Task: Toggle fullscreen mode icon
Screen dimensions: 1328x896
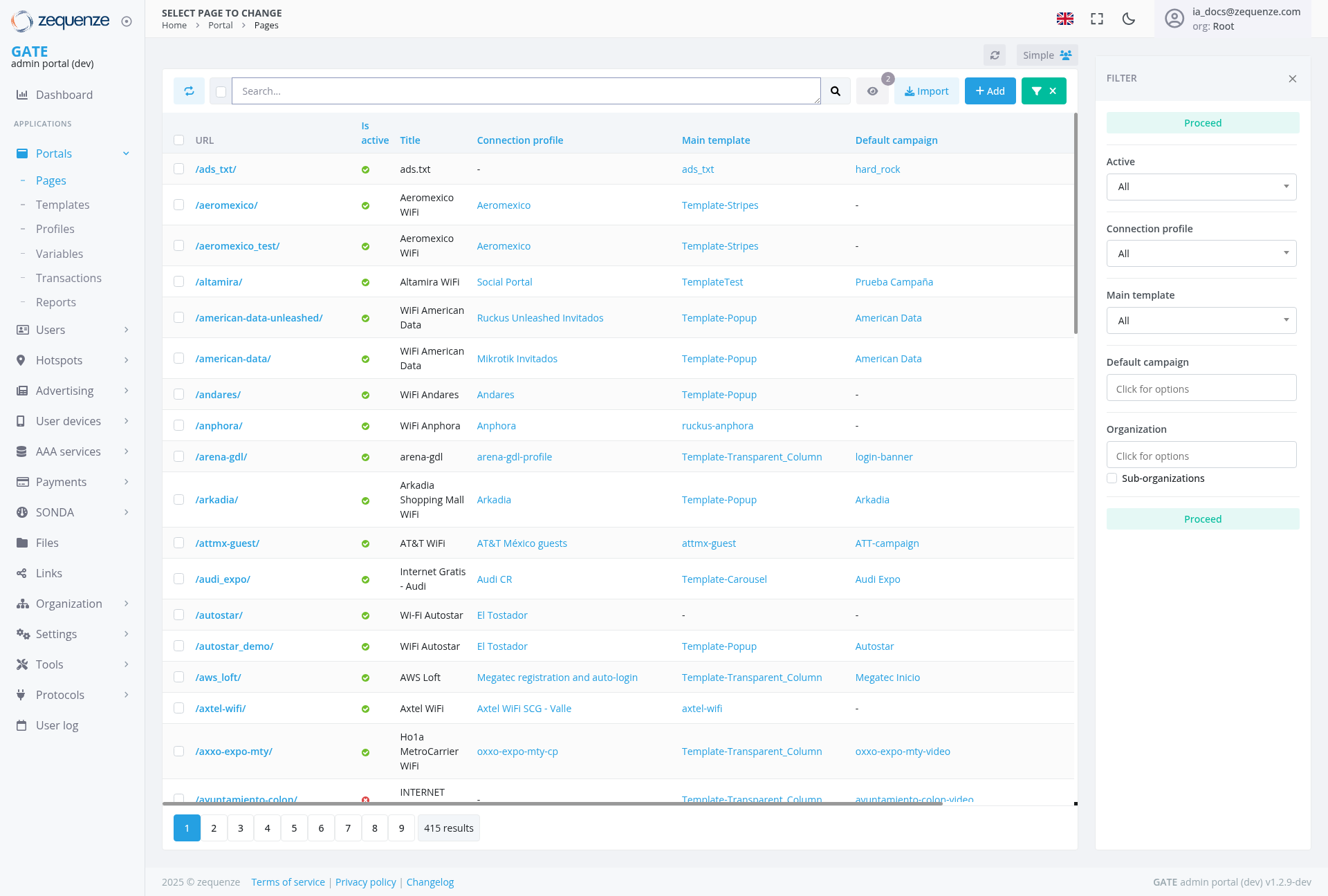Action: pos(1097,19)
